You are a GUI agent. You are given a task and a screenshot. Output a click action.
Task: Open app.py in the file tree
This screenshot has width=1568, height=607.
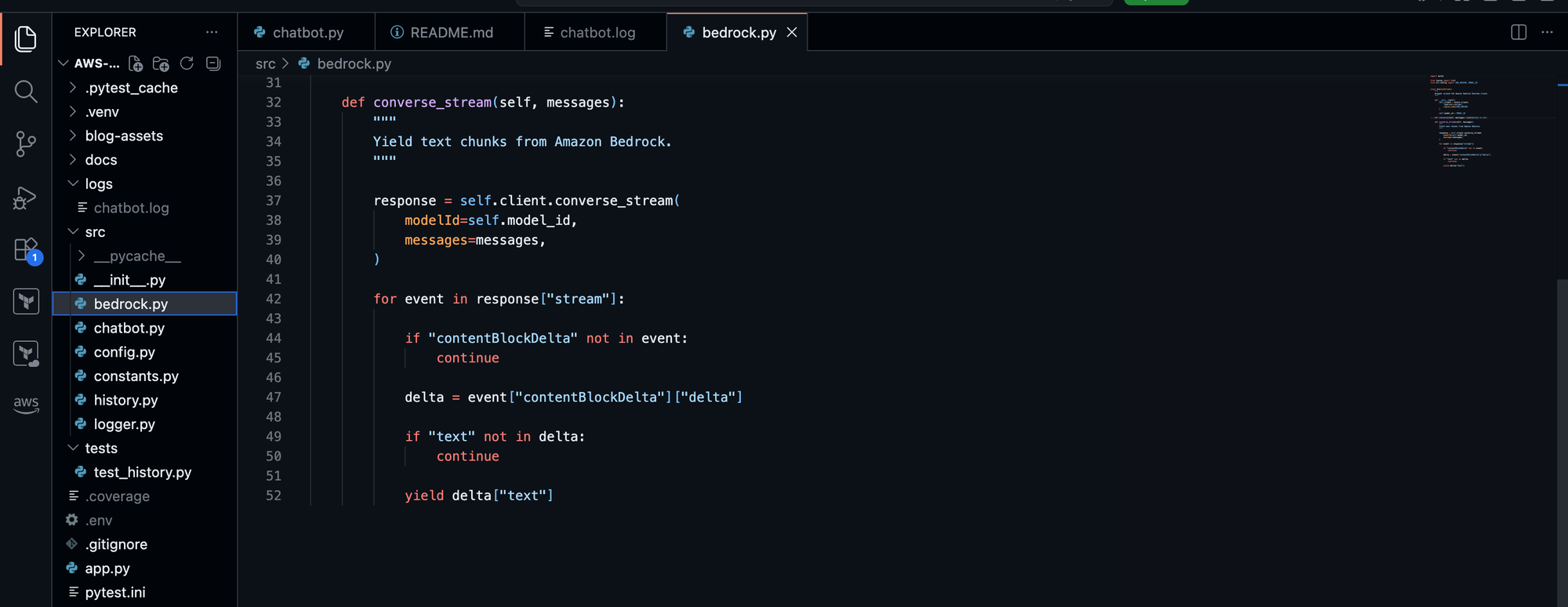coord(145,569)
